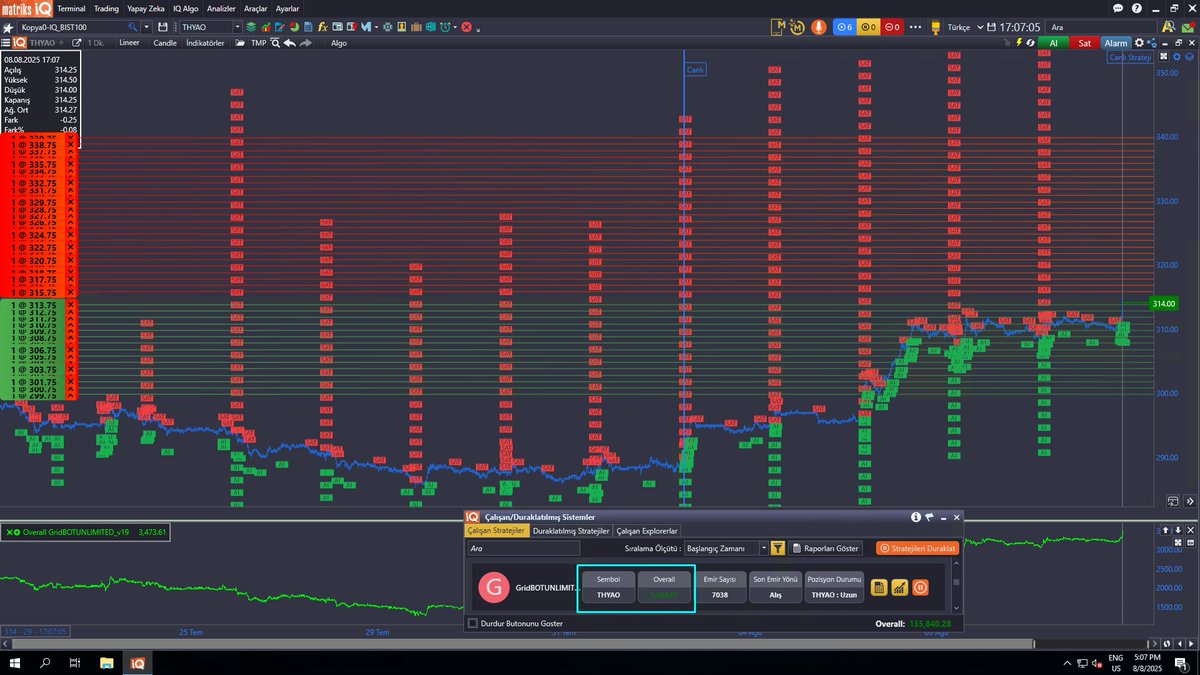Open Windows Start menu
Viewport: 1200px width, 675px height.
(16, 663)
